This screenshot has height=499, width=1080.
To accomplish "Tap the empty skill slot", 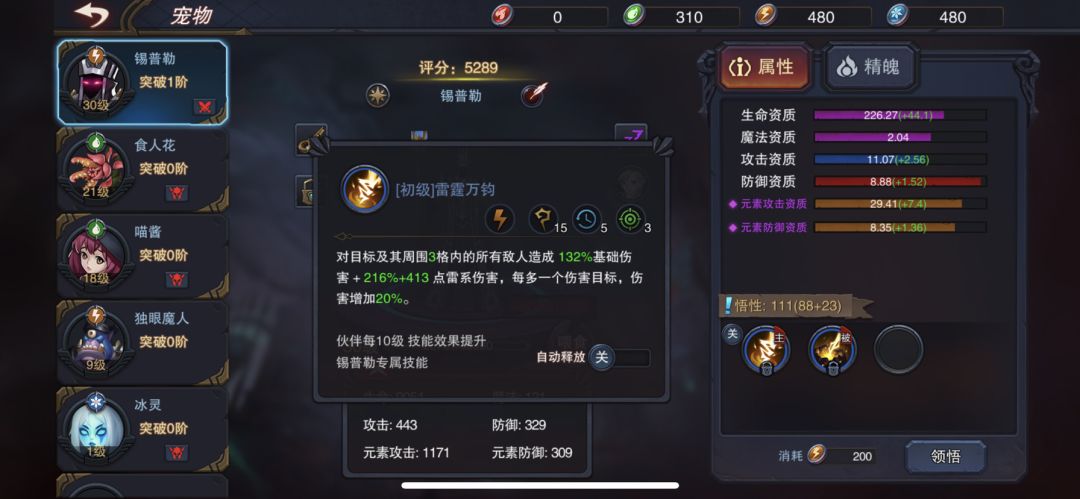I will [898, 350].
